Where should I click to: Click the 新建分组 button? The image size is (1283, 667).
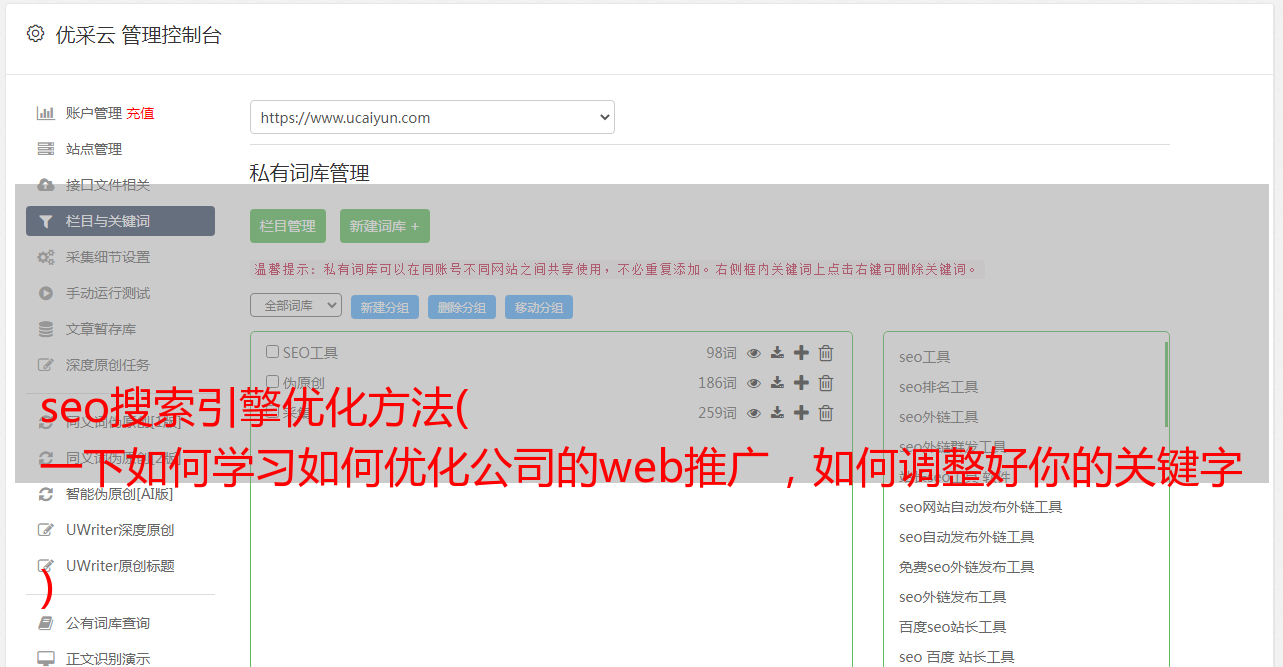point(385,307)
